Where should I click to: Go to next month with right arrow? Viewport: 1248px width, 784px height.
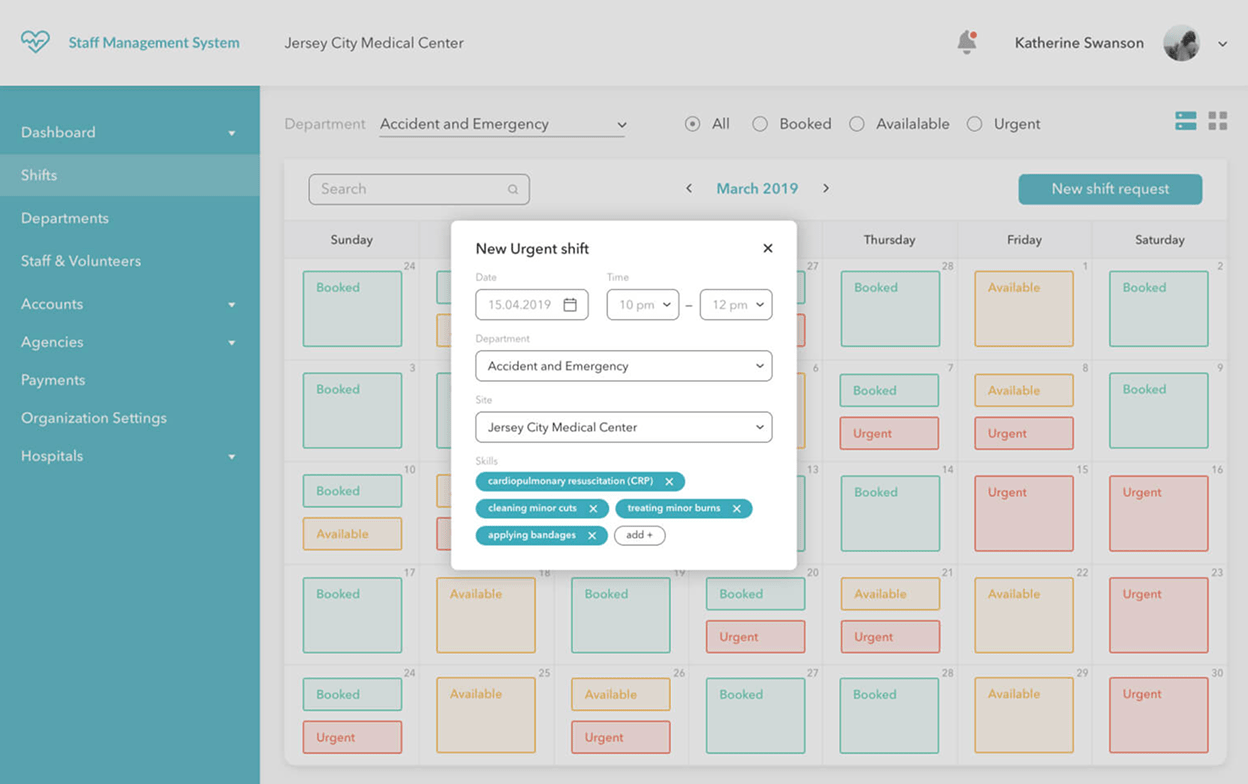coord(824,188)
